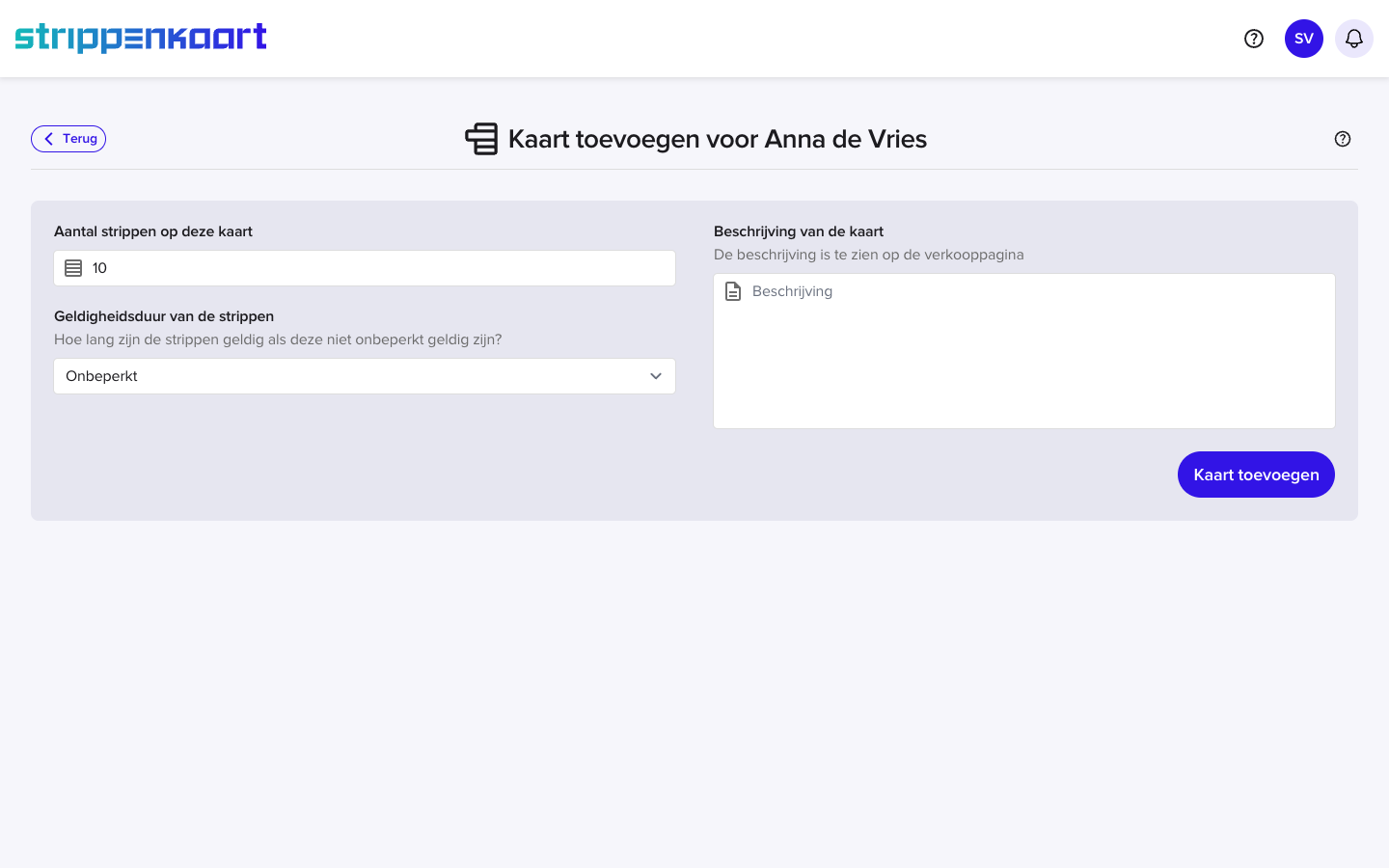The height and width of the screenshot is (868, 1389).
Task: Open help icon in top header
Action: click(x=1254, y=39)
